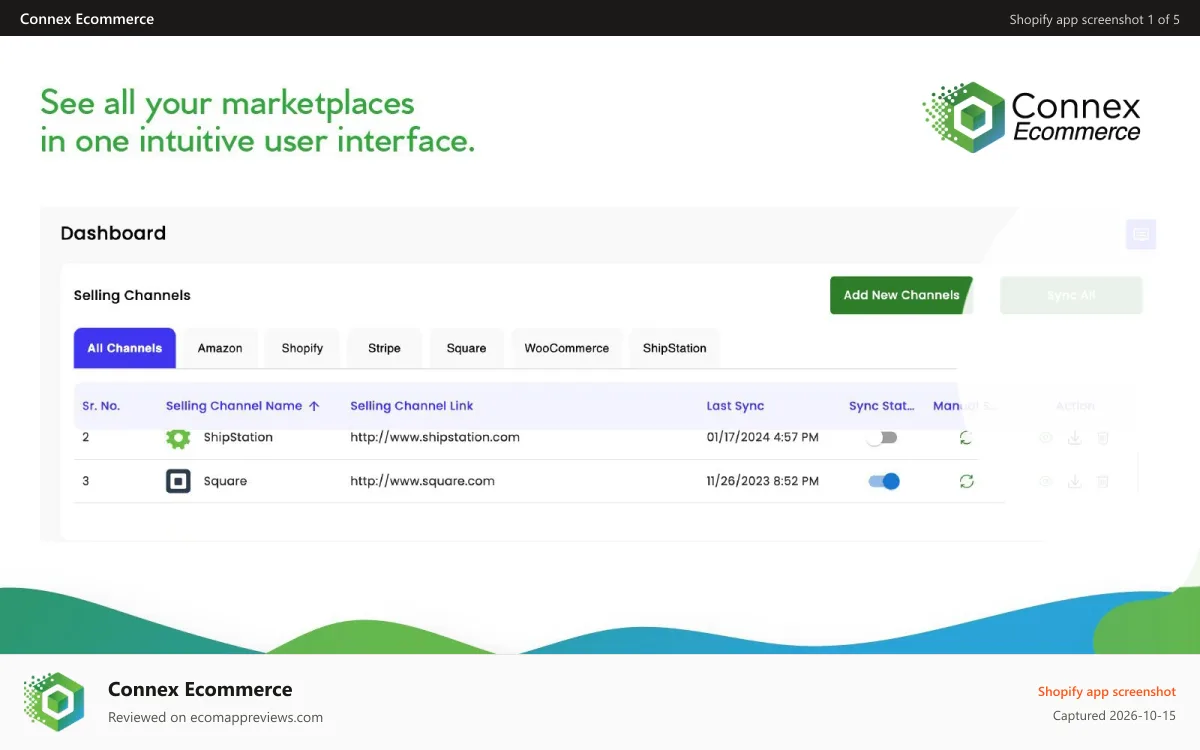Show the WooCommerce tab

pos(567,348)
